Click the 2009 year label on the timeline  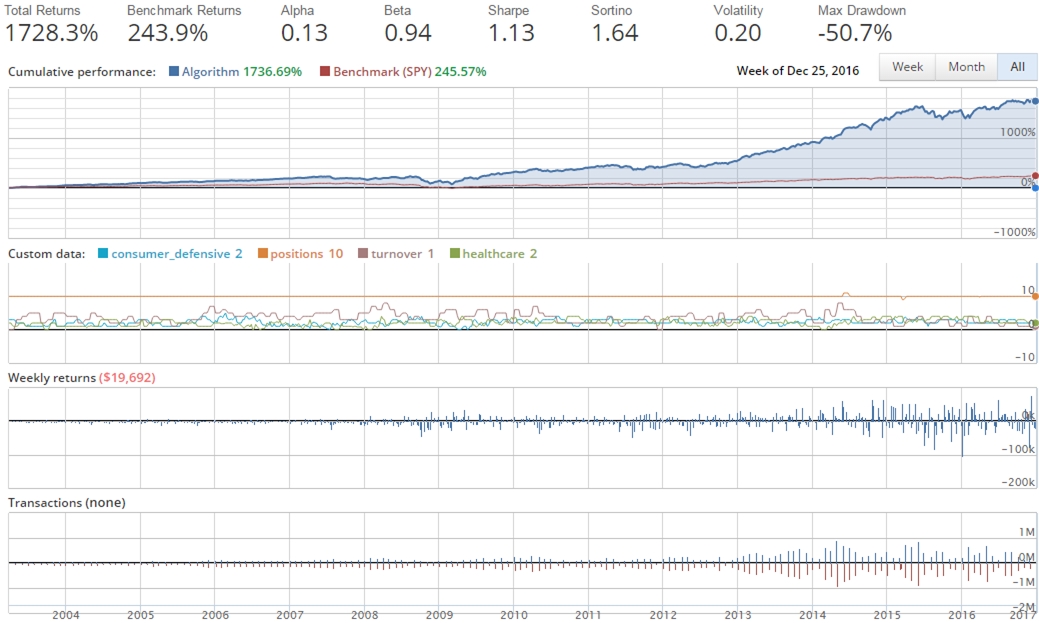pos(438,616)
